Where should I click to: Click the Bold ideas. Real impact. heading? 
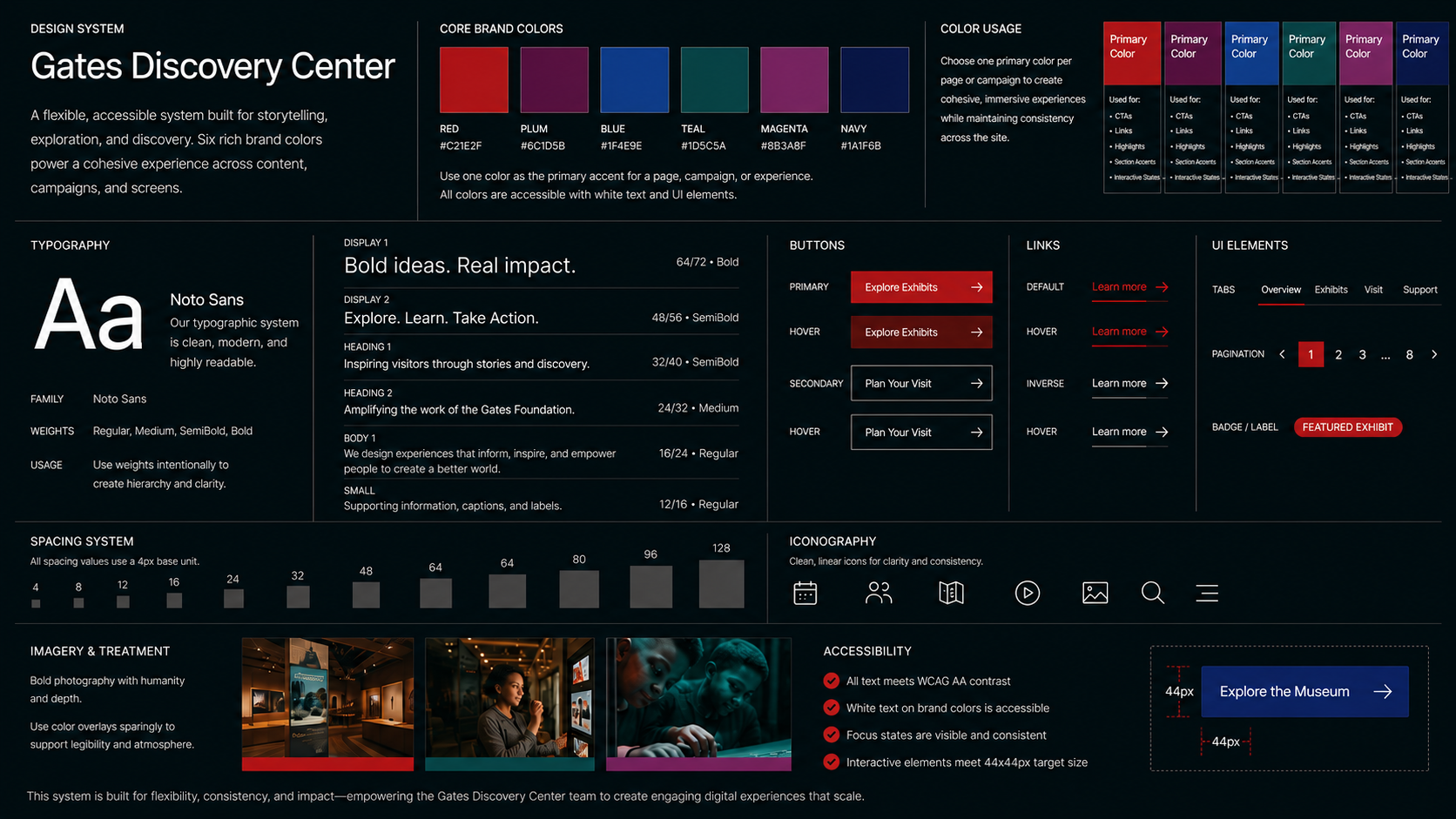click(x=460, y=265)
